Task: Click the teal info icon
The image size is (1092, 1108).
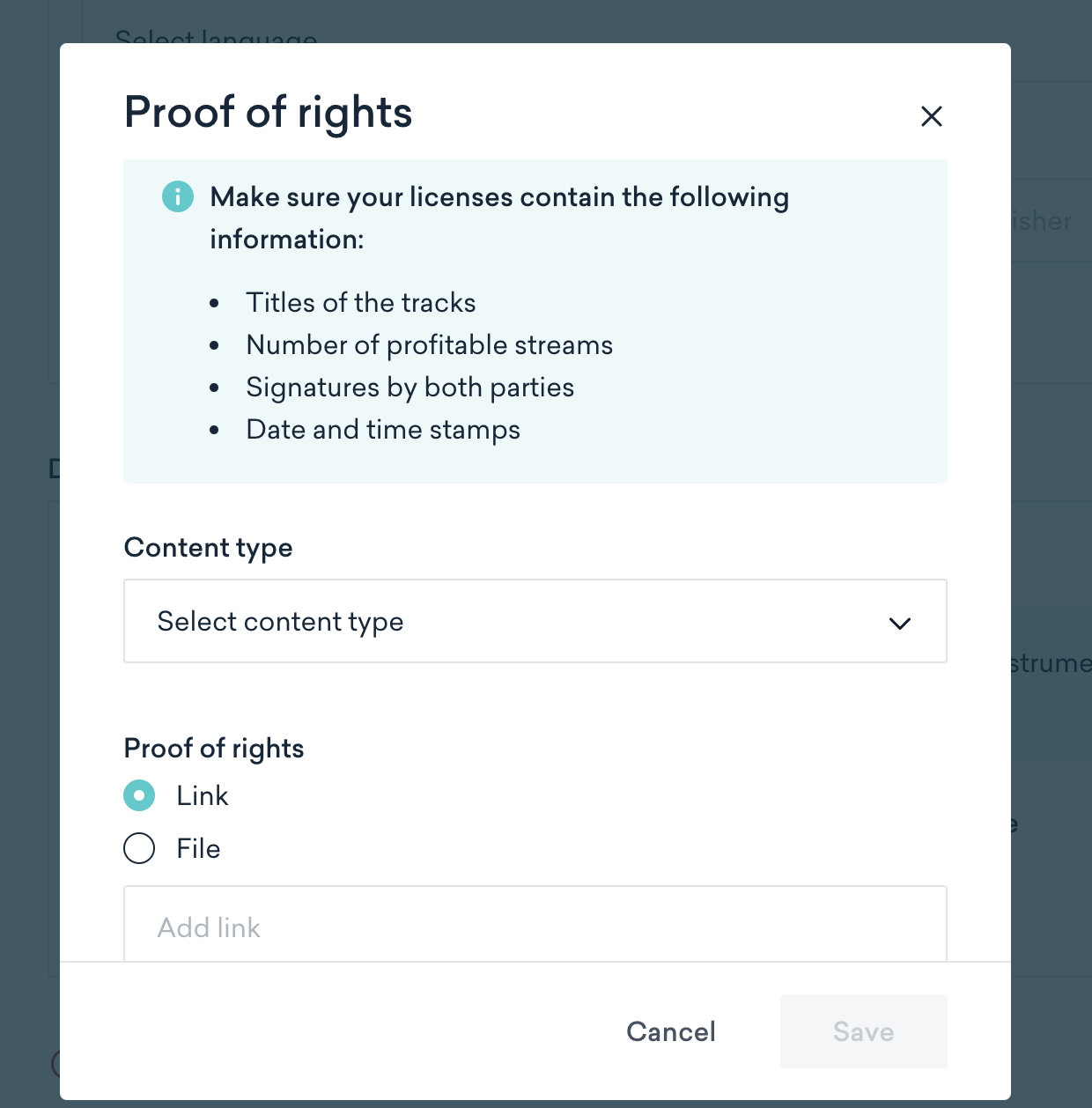Action: coord(178,196)
